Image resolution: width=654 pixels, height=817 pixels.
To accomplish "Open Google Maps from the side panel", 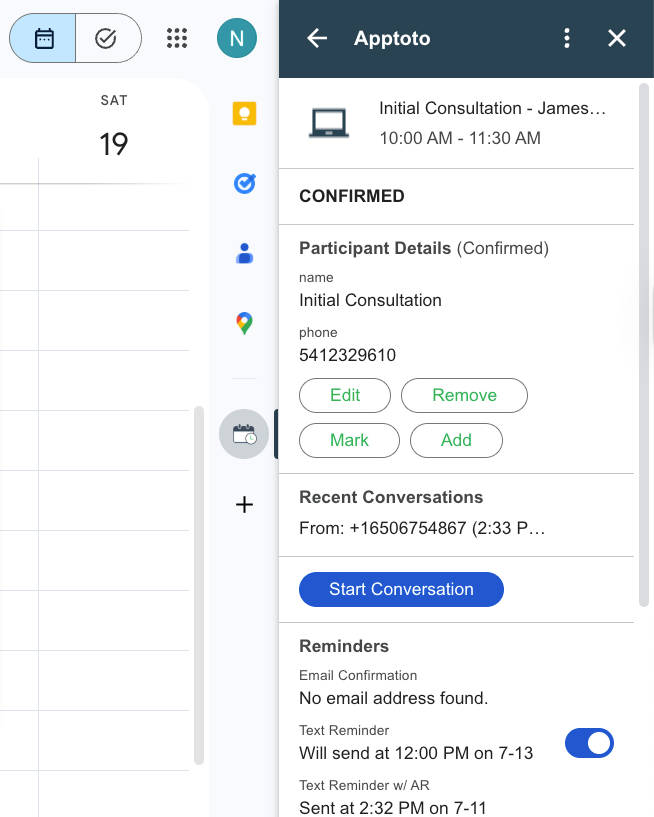I will click(244, 322).
